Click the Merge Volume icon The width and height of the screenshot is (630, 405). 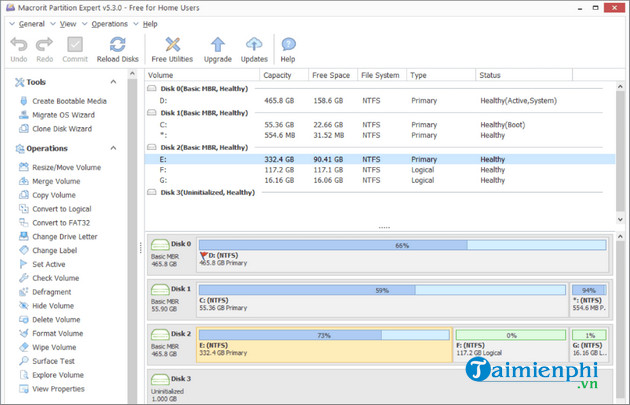click(x=24, y=181)
